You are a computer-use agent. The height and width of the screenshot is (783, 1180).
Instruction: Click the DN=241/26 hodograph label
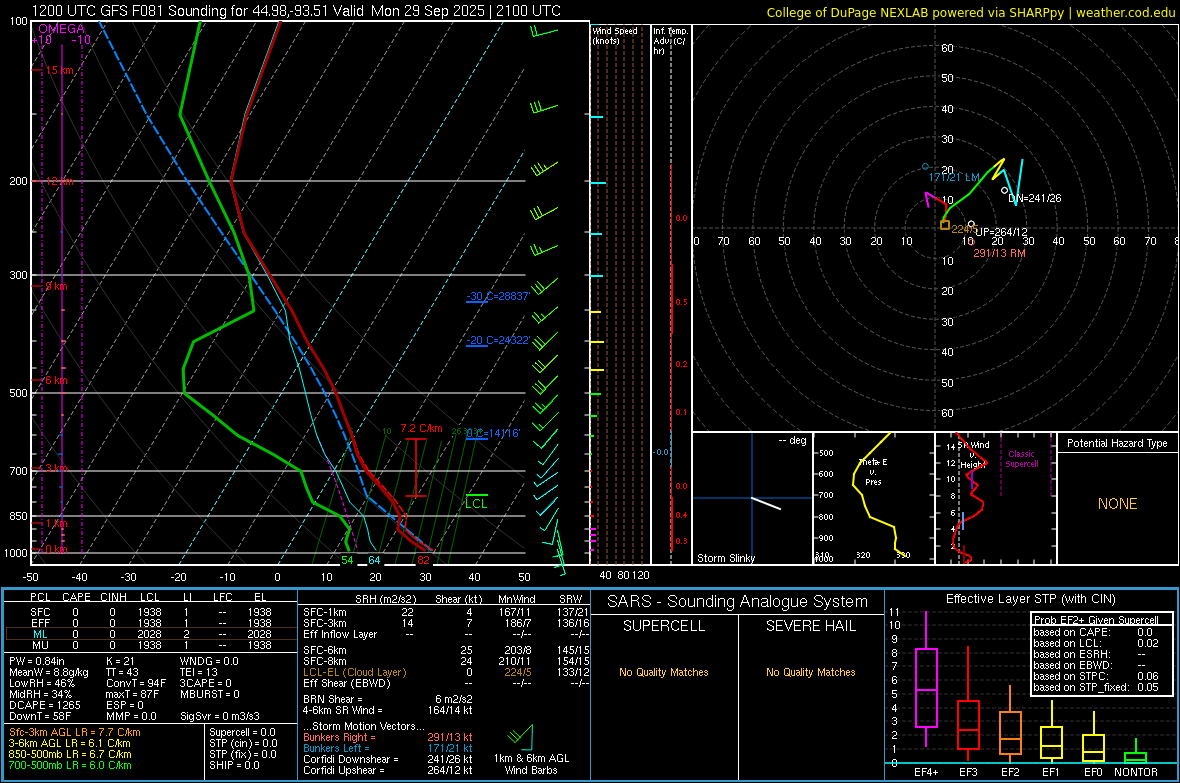point(1035,198)
